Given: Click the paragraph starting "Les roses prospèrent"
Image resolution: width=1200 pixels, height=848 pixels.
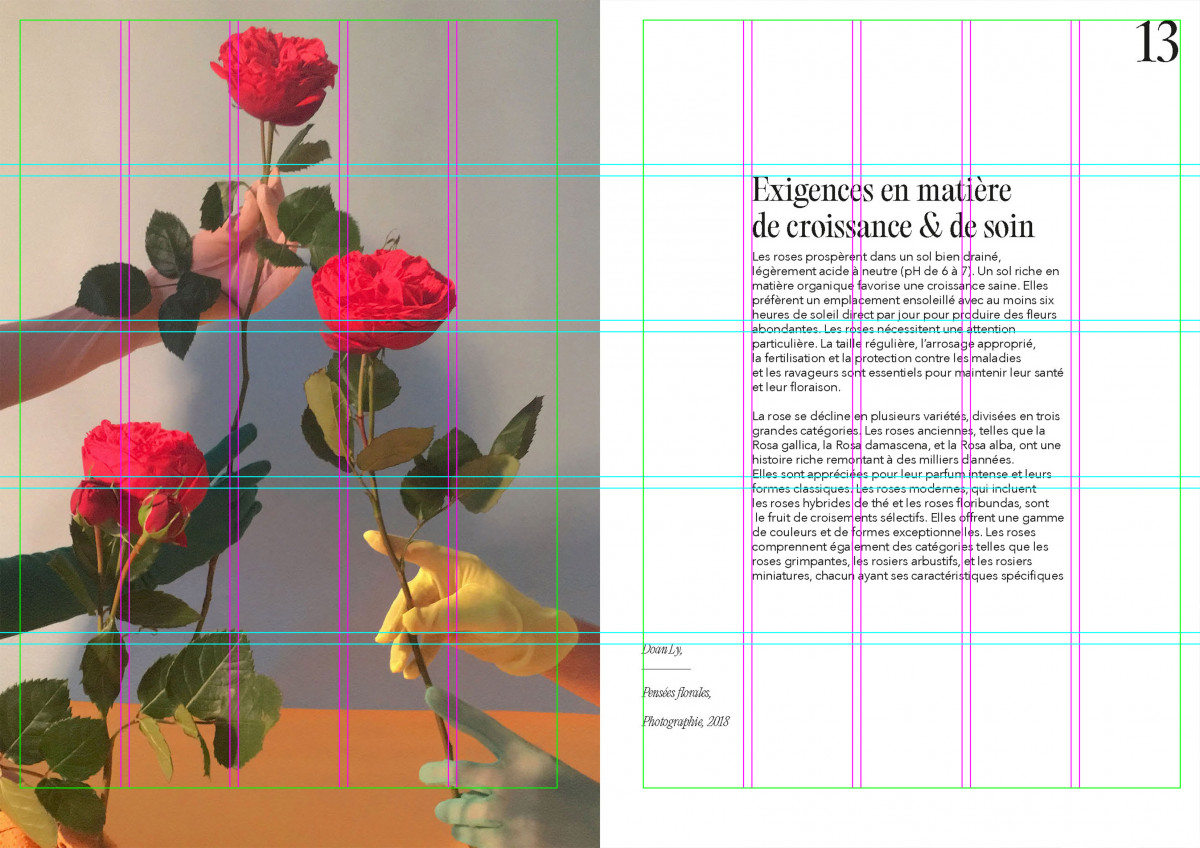Looking at the screenshot, I should 905,322.
